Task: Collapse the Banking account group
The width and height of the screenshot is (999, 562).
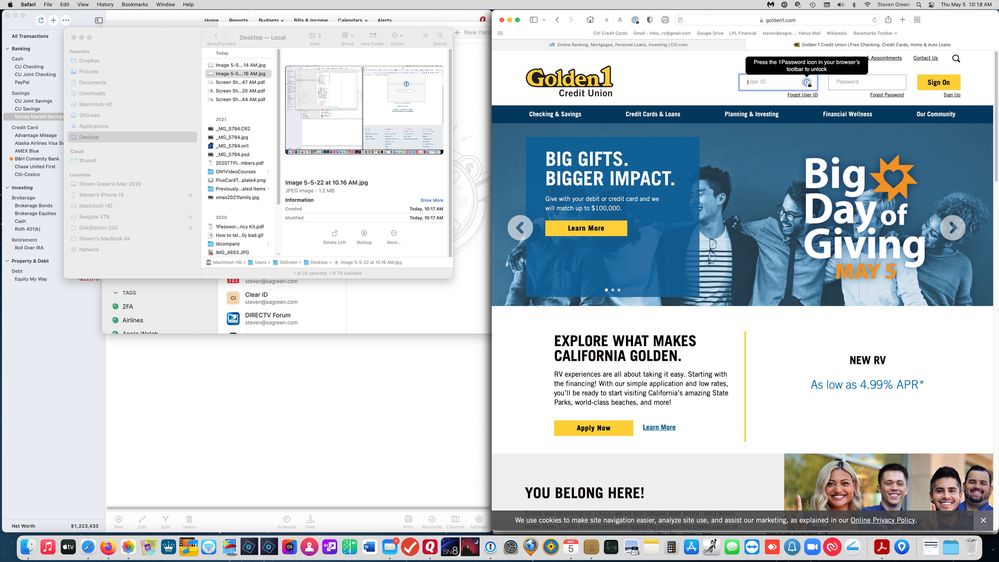Action: pos(7,48)
